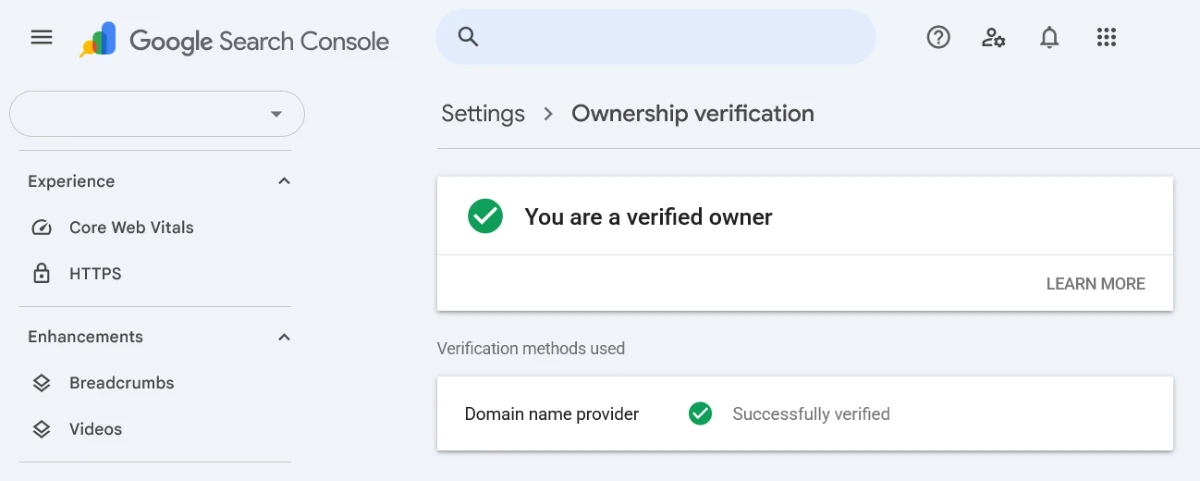Open the hamburger main menu

pyautogui.click(x=41, y=38)
